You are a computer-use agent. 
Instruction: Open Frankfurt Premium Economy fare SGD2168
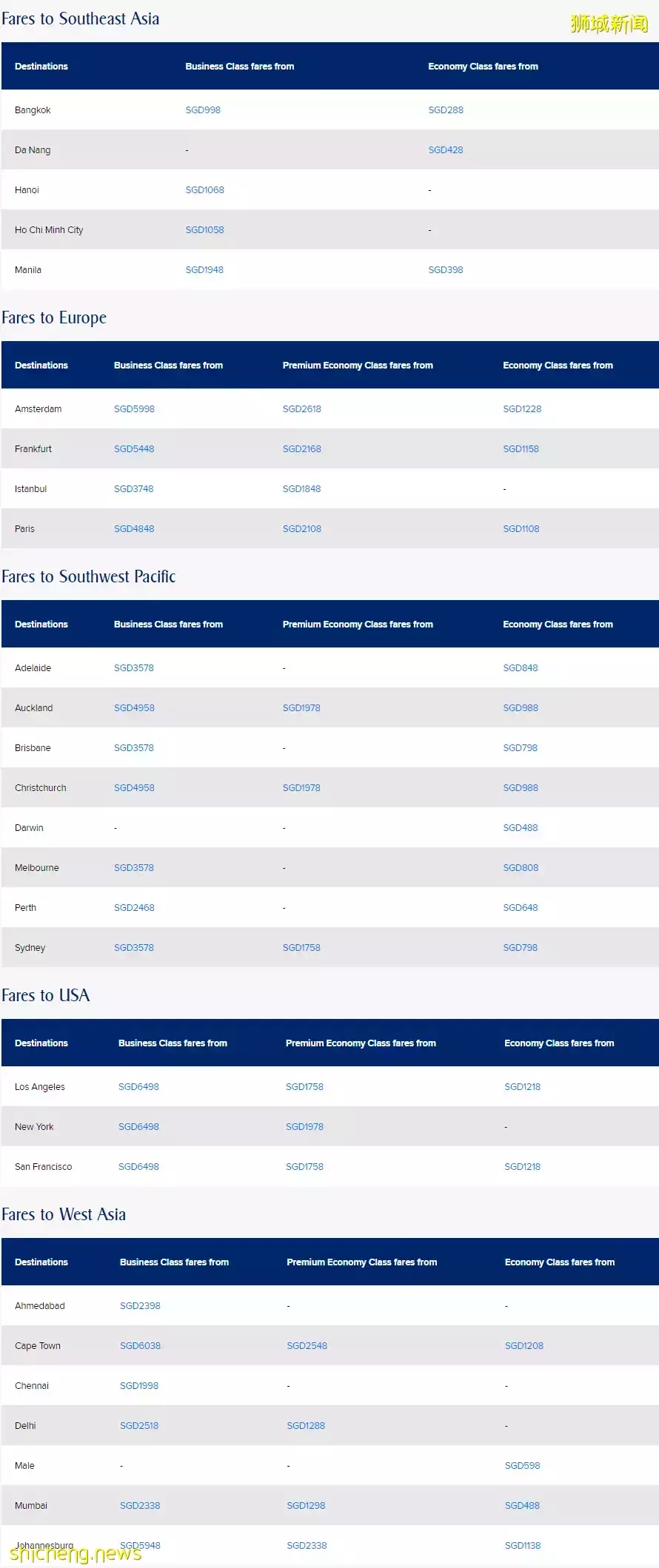pyautogui.click(x=302, y=449)
